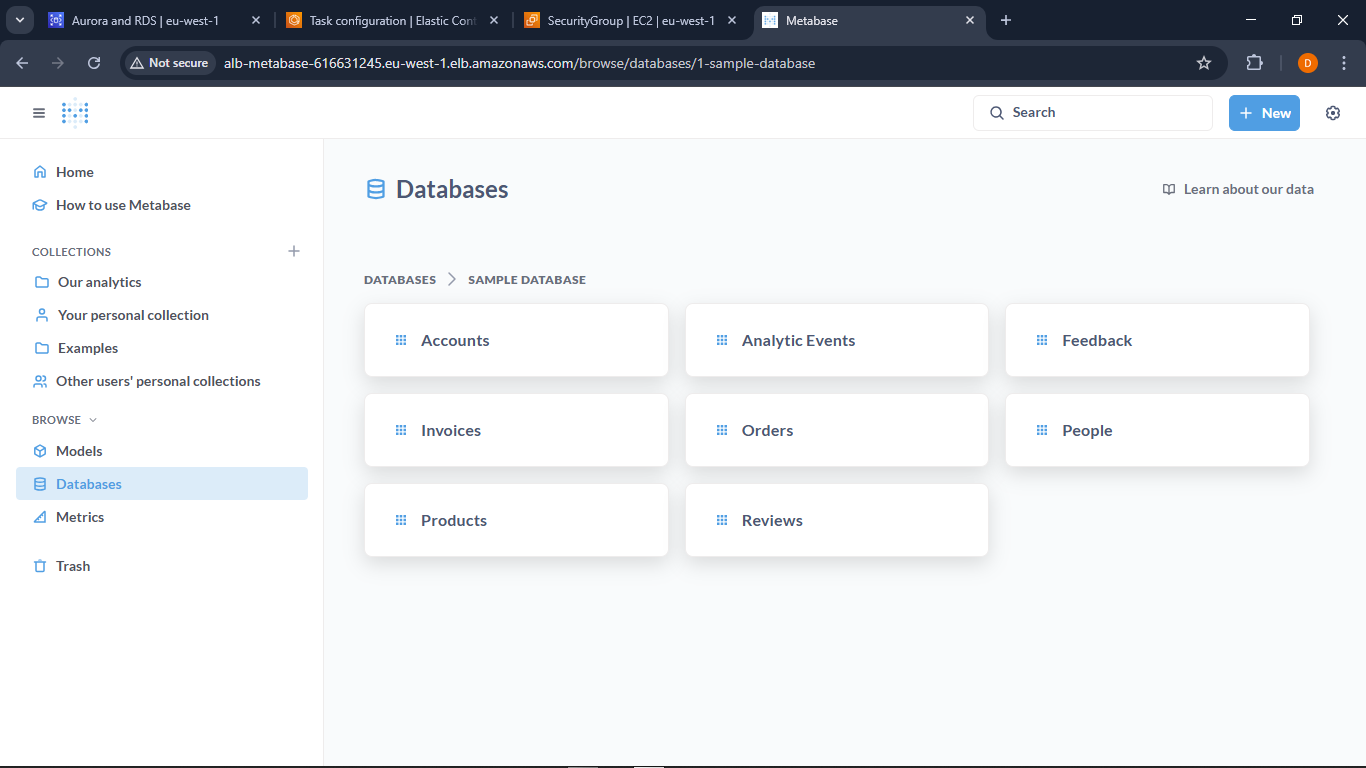Screen dimensions: 1366x768
Task: Open the Orders table card
Action: 836,430
